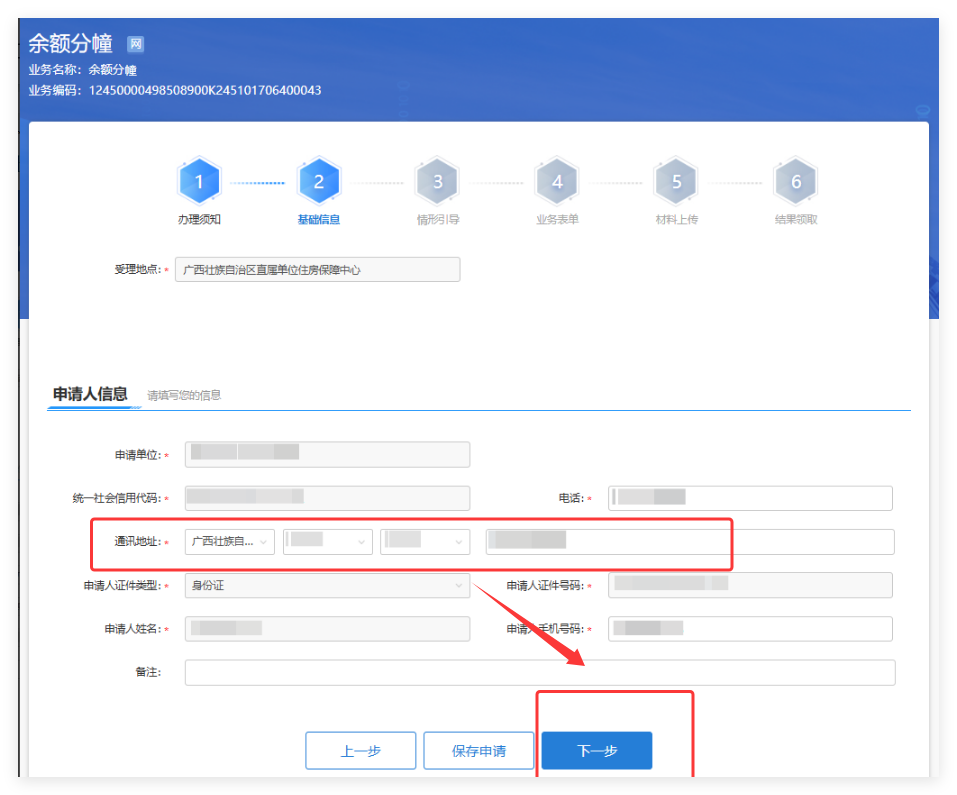Click the 网 badge icon beside title
Viewport: 957px width, 795px height.
click(x=136, y=44)
